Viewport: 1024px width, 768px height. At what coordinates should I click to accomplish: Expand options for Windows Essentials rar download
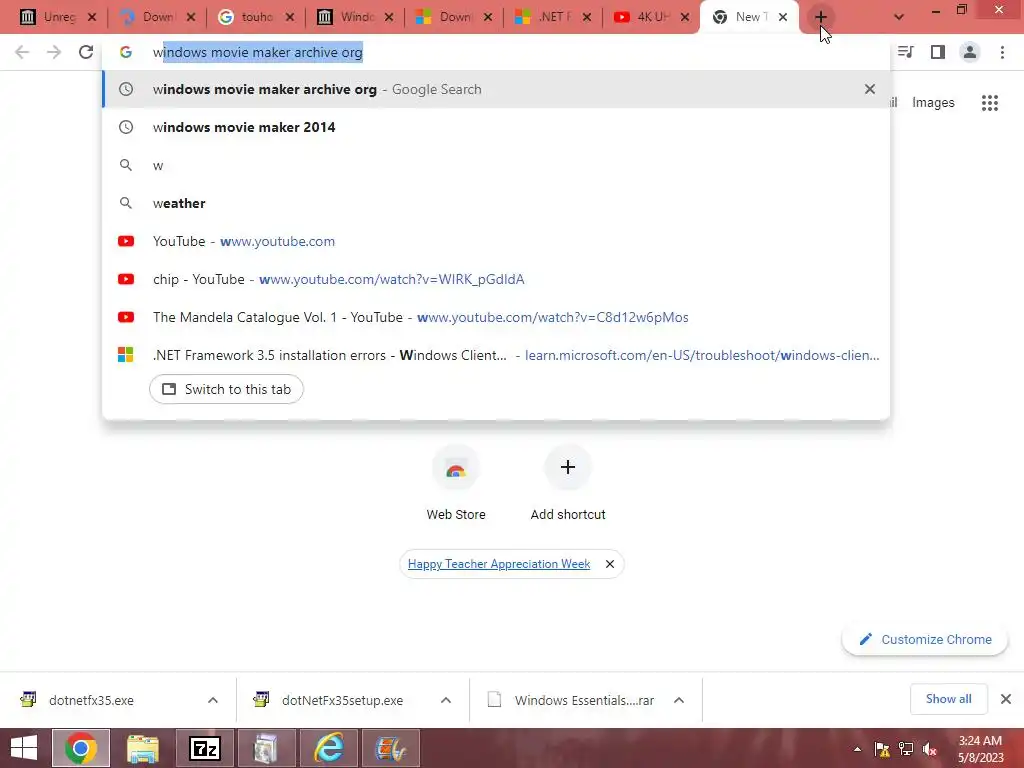(x=679, y=700)
